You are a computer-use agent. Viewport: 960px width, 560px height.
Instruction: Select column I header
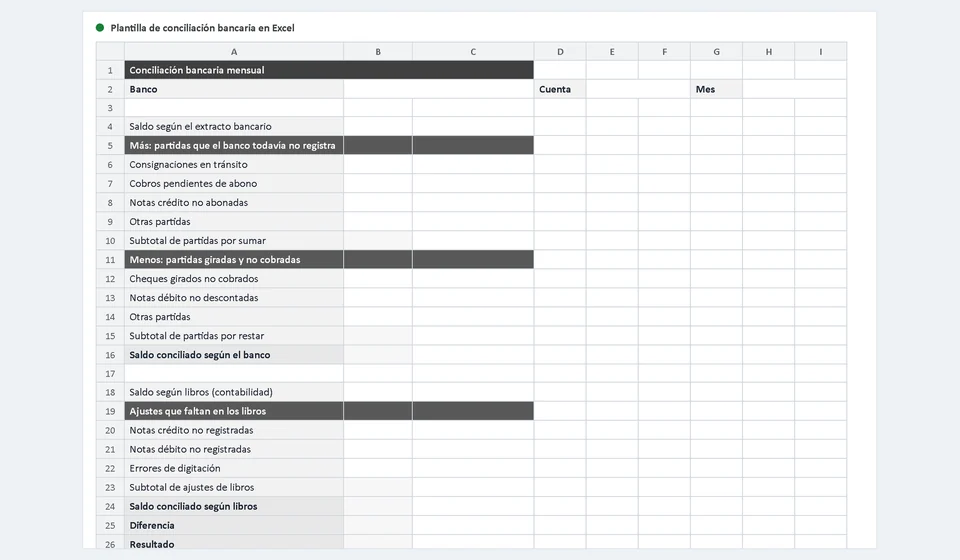pyautogui.click(x=820, y=51)
